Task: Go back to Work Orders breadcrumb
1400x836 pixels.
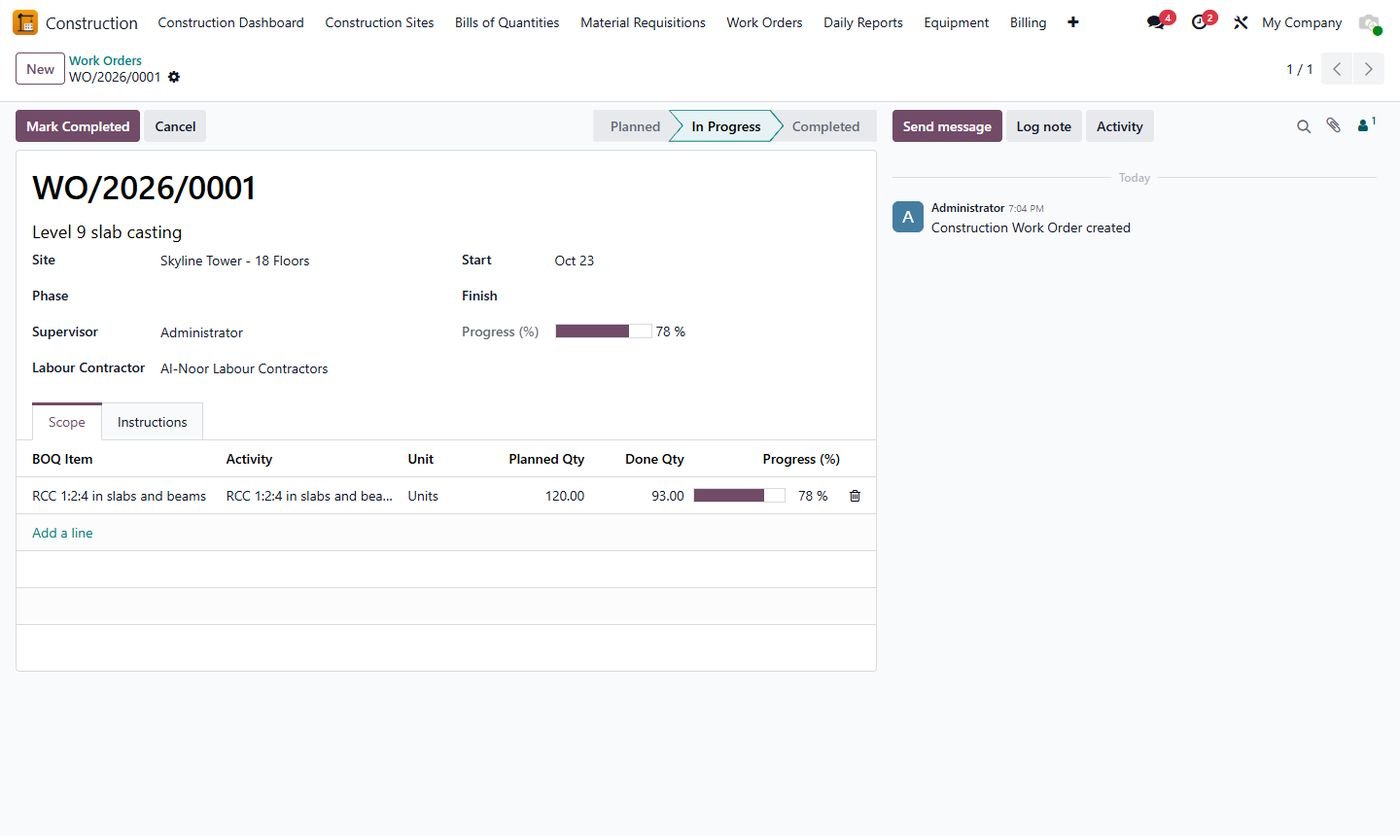Action: coord(105,61)
